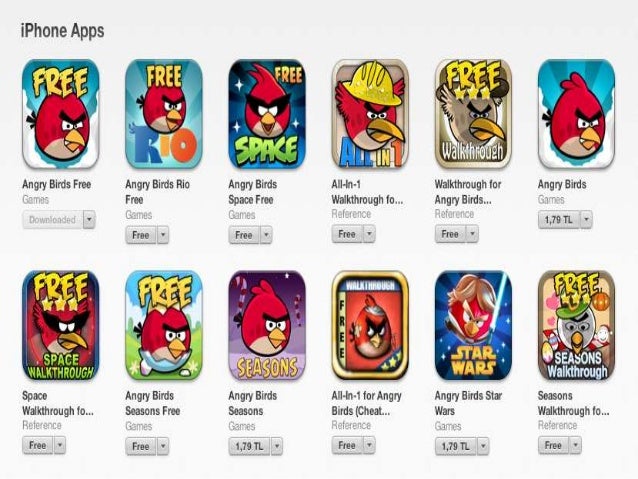
Task: Open the All-In-1 for Angry Birds Cheat icon
Action: point(370,325)
